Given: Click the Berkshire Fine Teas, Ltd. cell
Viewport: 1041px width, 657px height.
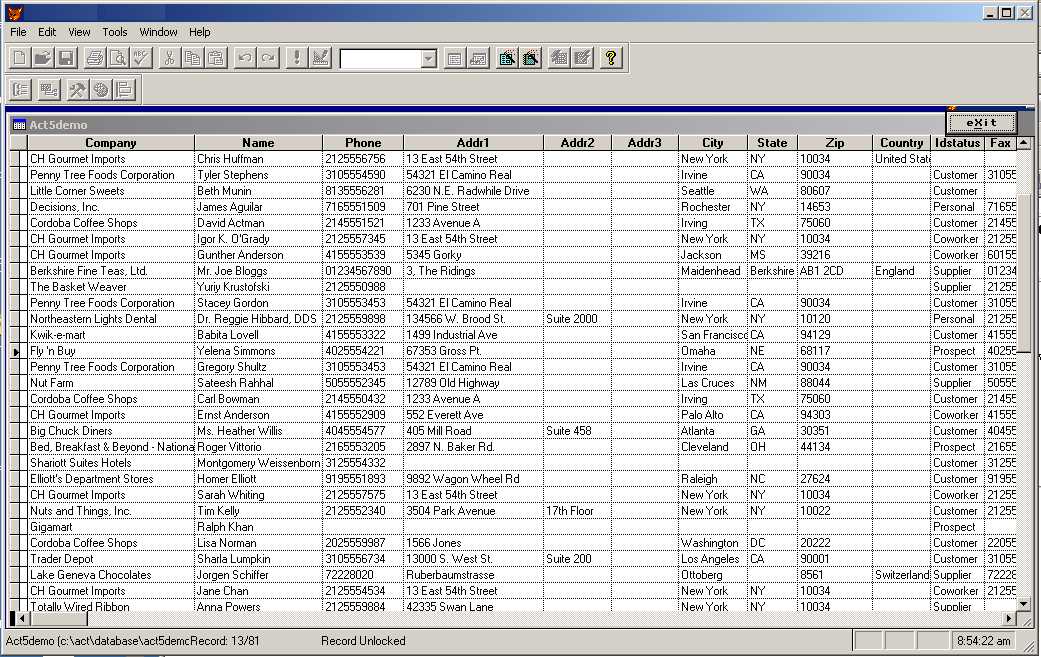Looking at the screenshot, I should 111,271.
